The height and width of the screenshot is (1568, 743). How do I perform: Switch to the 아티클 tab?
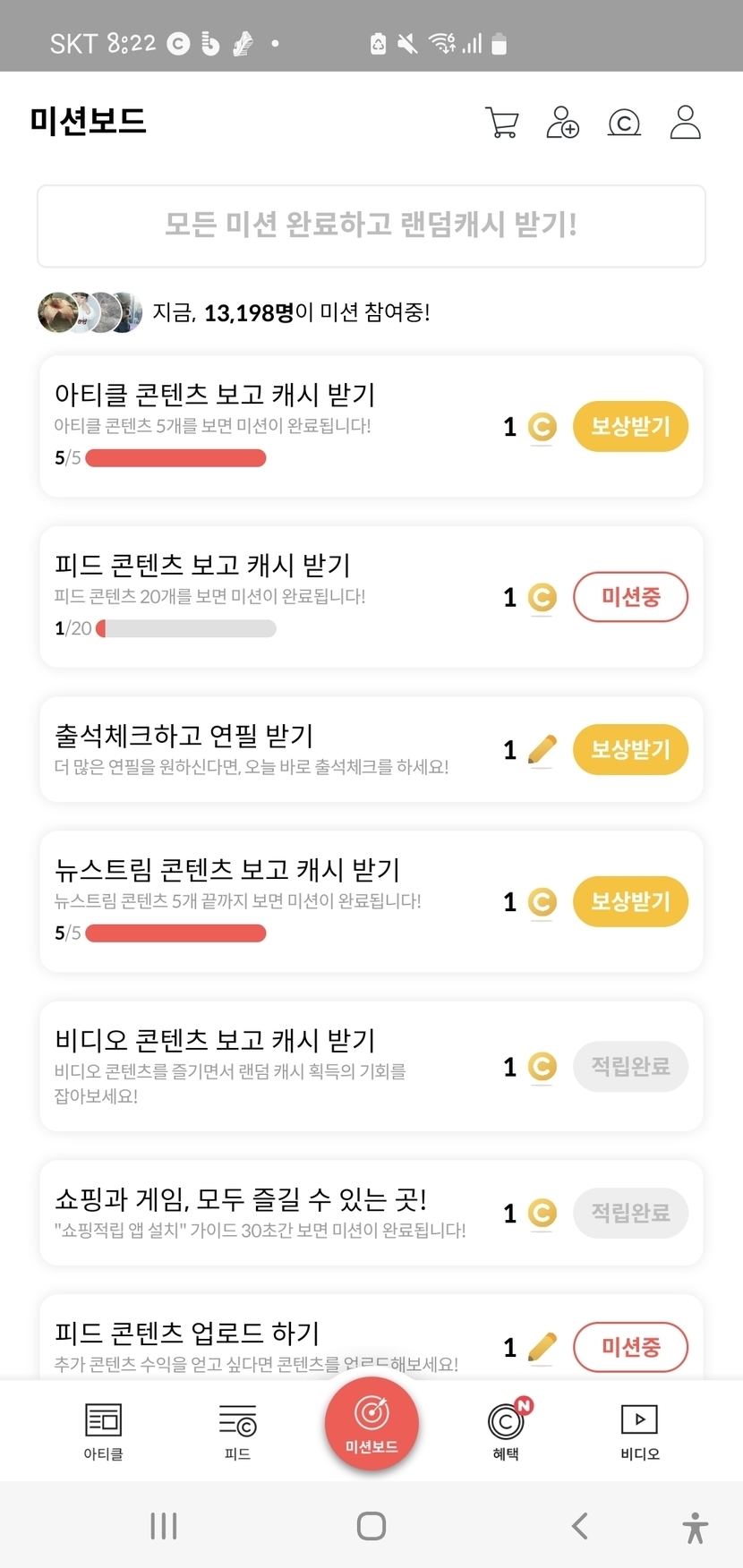103,1431
